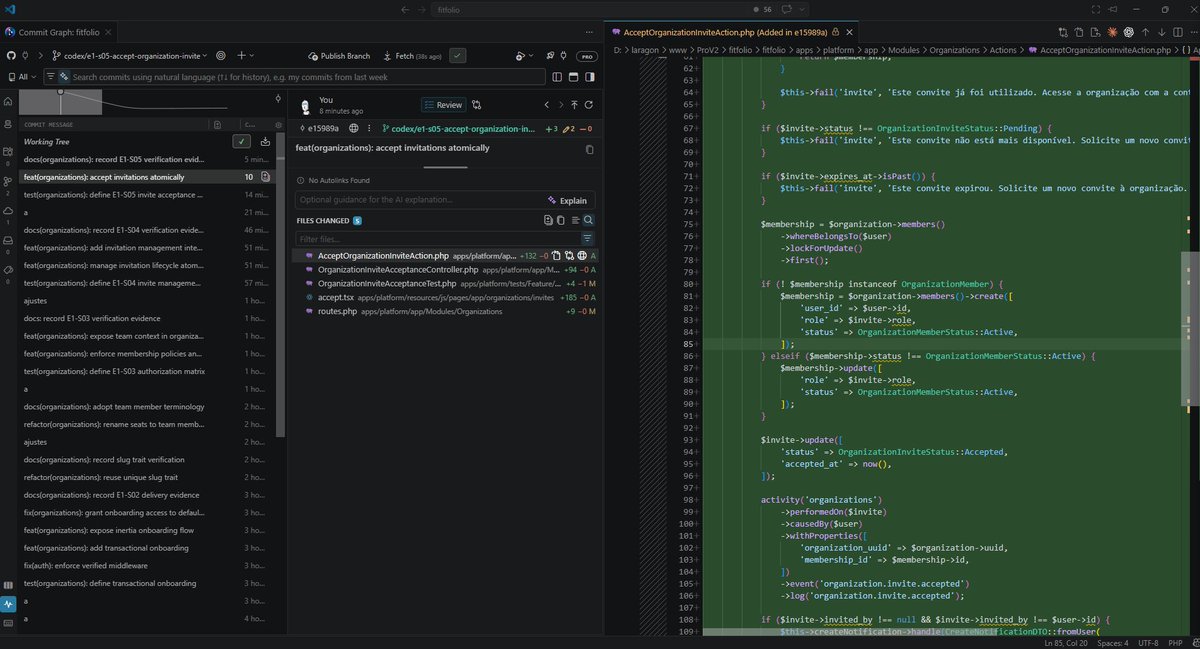Select commit 'test(organizations): define E1-S05 invite acceptance'
This screenshot has width=1200, height=649.
(145, 194)
